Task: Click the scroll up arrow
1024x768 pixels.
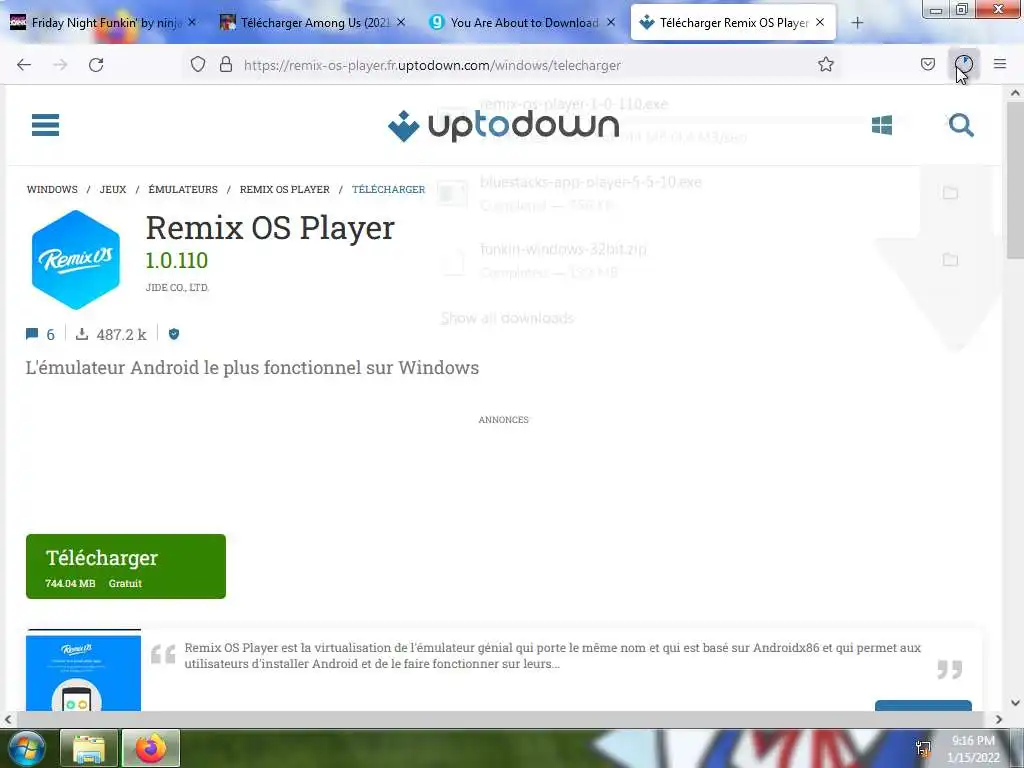Action: (1016, 93)
